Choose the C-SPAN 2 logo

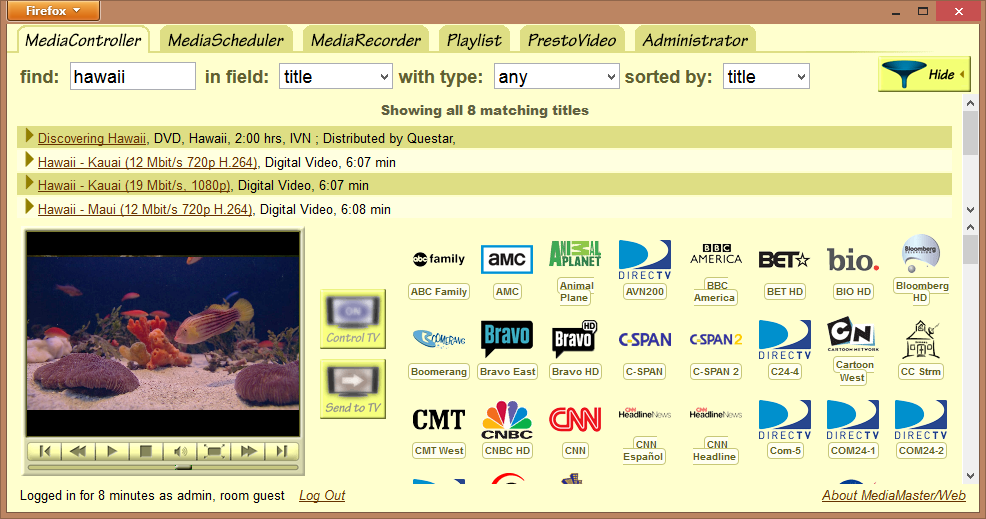click(716, 339)
